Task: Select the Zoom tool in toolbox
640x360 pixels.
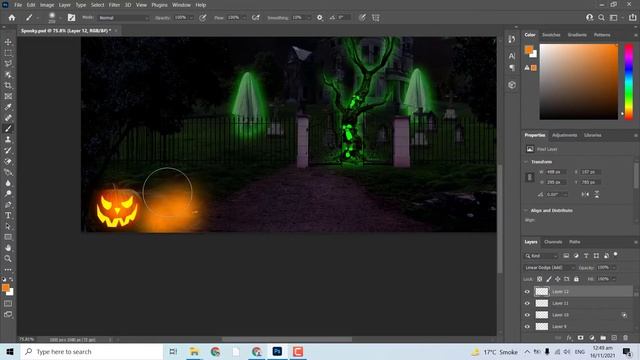Action: tap(8, 258)
